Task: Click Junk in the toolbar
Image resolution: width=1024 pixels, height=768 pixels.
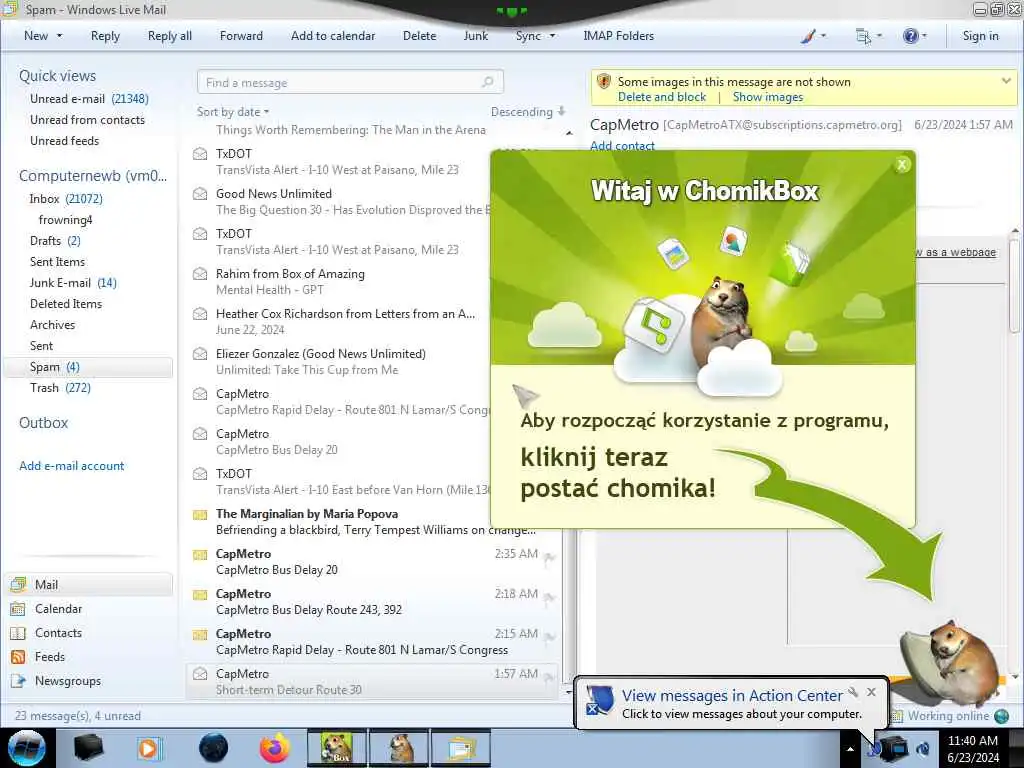Action: (x=475, y=36)
